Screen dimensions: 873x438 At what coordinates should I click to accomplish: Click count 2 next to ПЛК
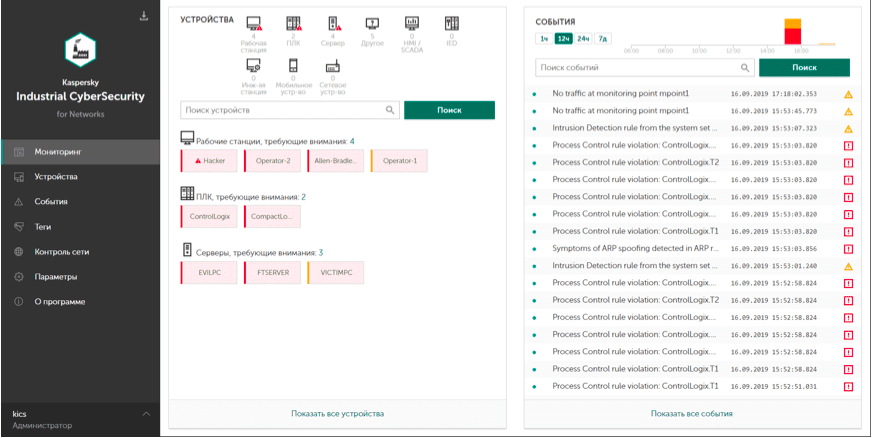point(303,197)
